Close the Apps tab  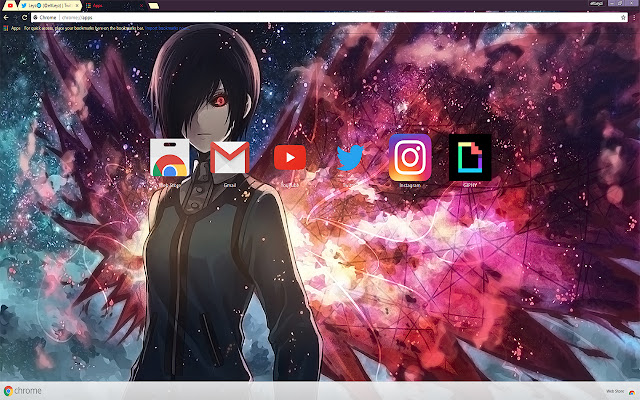pos(142,5)
